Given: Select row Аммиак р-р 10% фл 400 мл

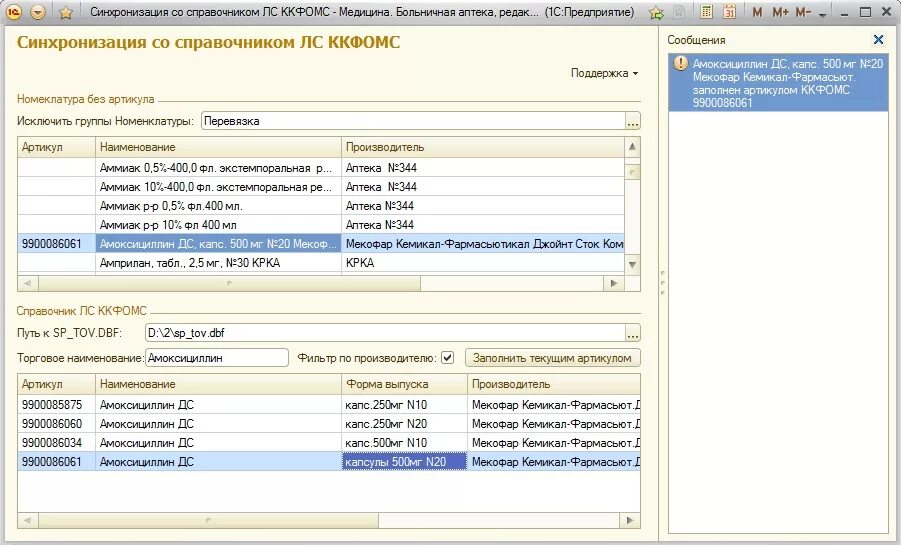Looking at the screenshot, I should click(x=321, y=225).
